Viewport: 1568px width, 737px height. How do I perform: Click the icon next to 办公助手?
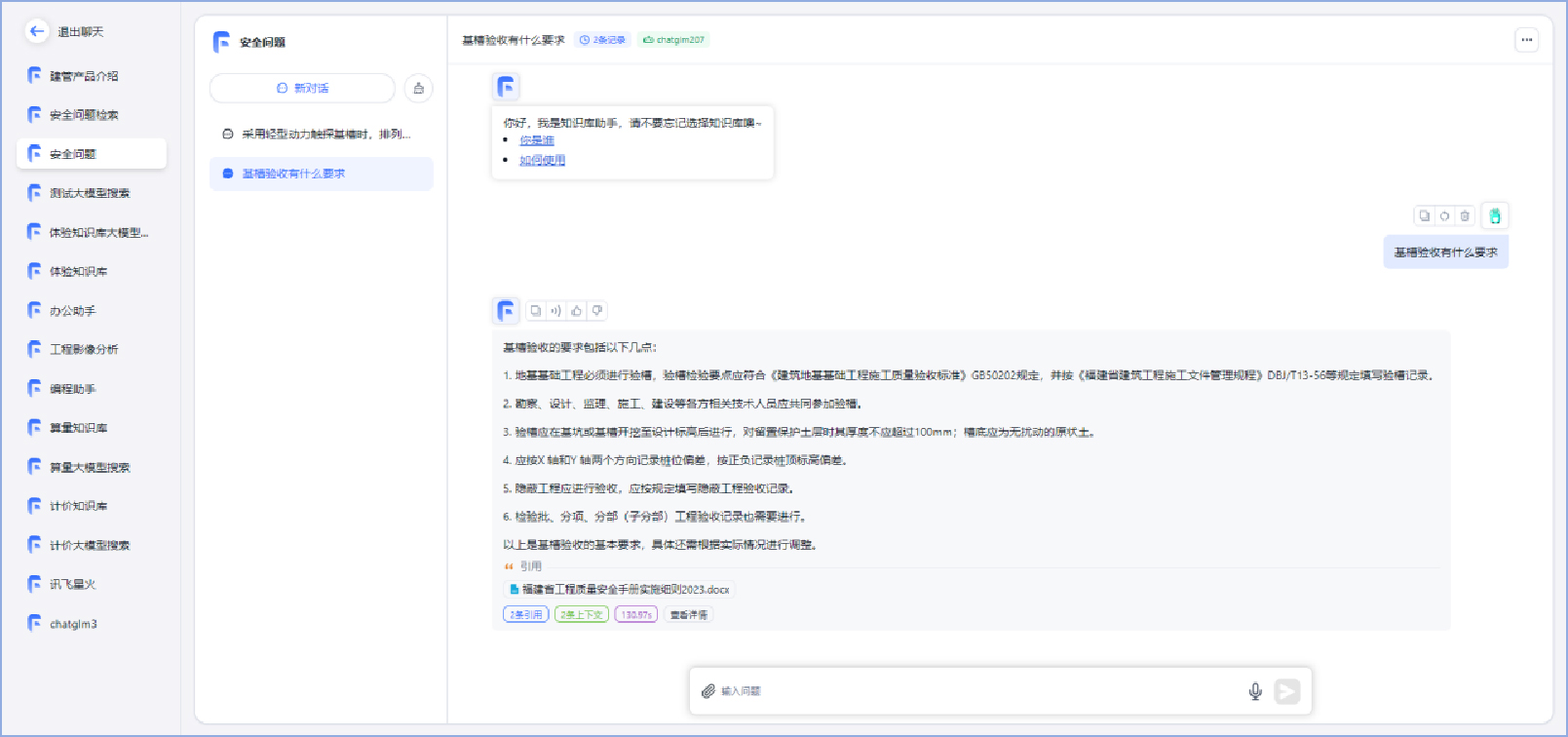coord(35,310)
